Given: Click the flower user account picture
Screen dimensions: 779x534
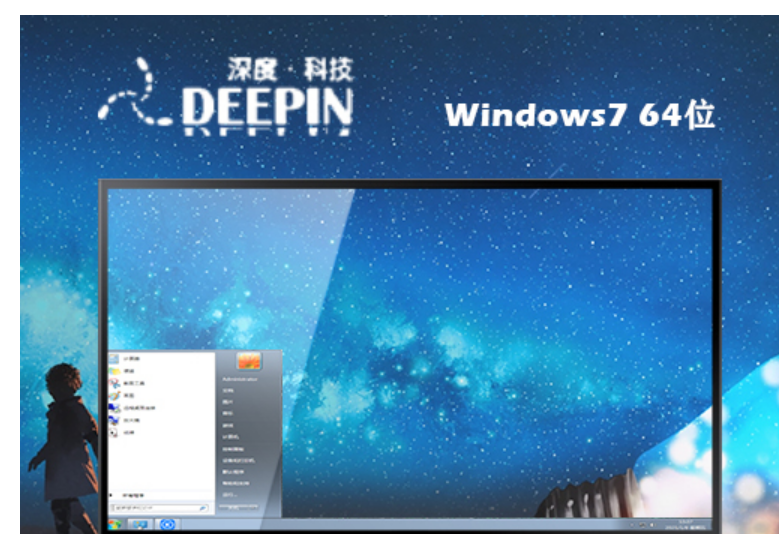Looking at the screenshot, I should click(x=247, y=360).
